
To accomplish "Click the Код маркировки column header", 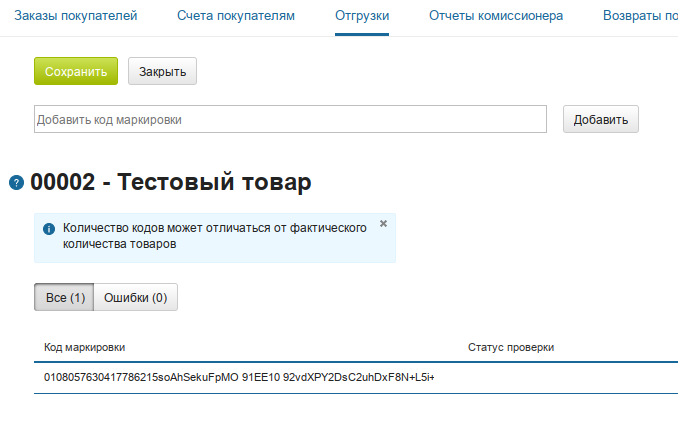I will (85, 347).
